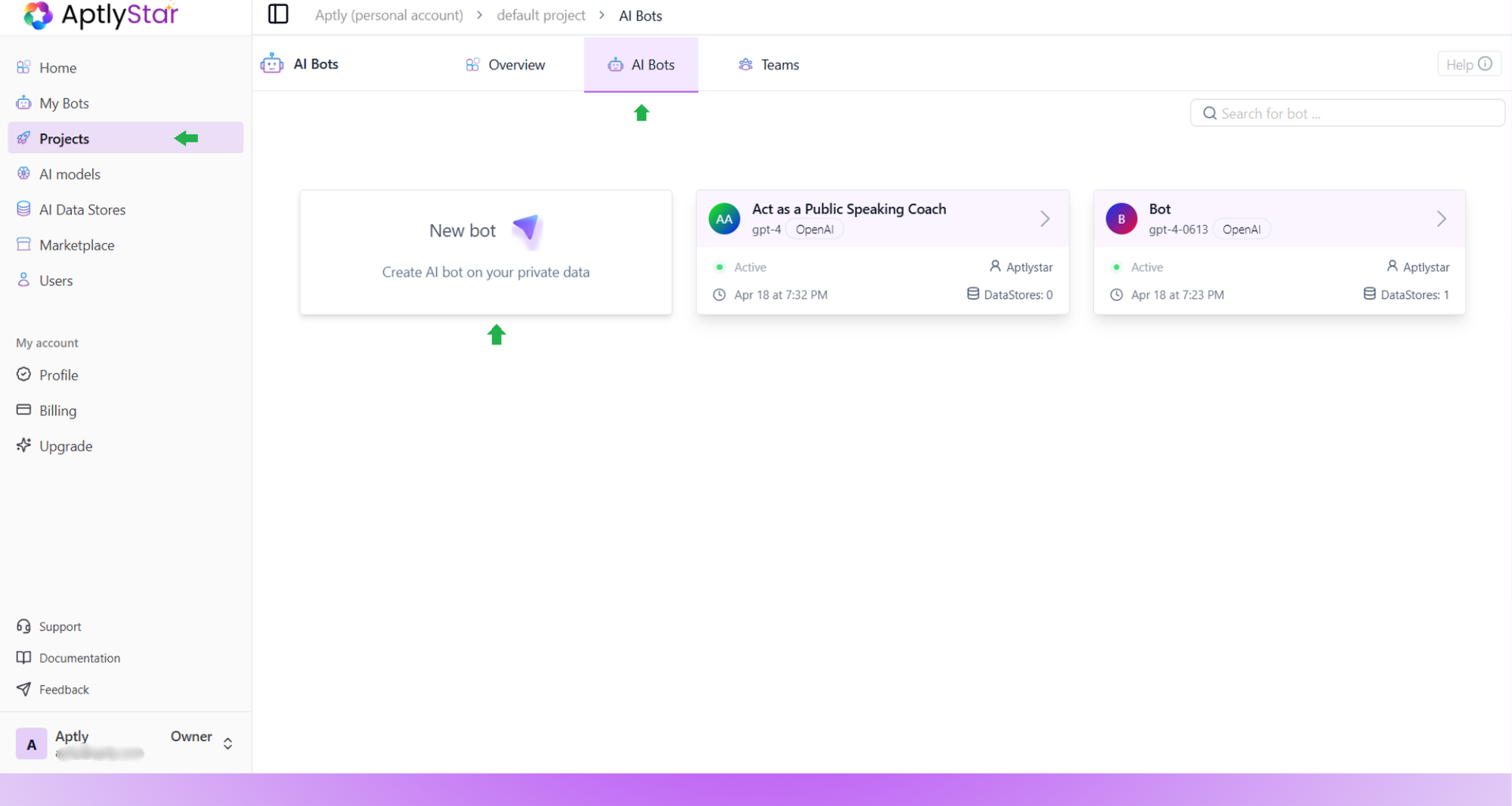Open AI Data Stores database icon
The width and height of the screenshot is (1512, 806).
coord(23,209)
